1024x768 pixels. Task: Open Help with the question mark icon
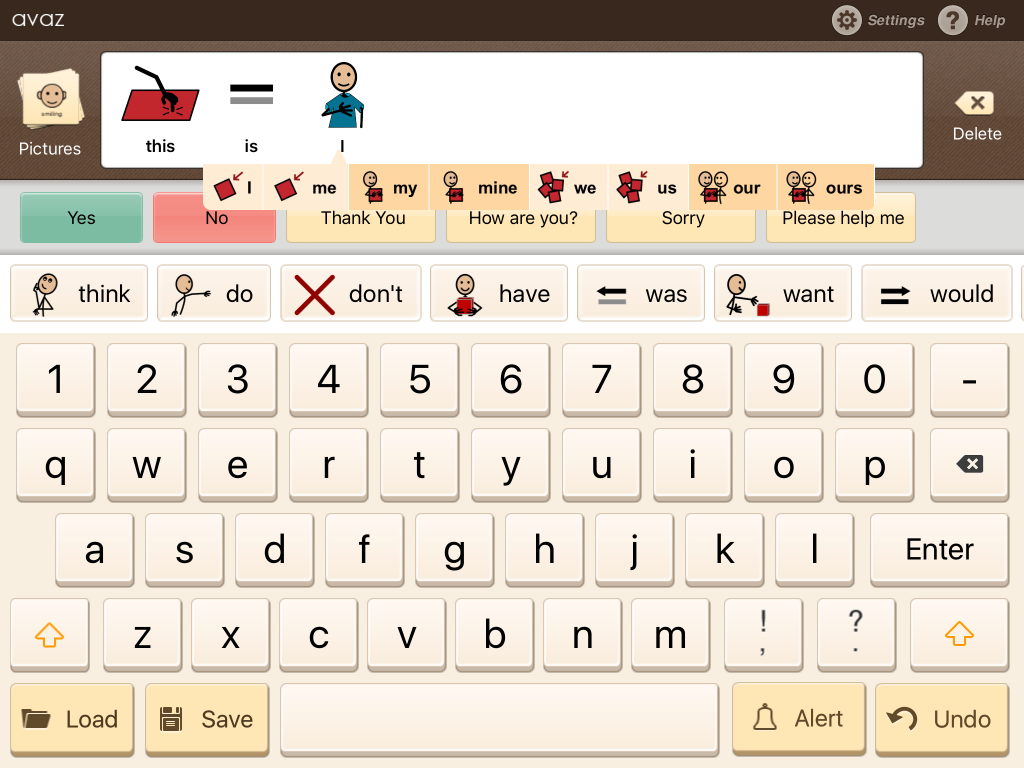[952, 20]
